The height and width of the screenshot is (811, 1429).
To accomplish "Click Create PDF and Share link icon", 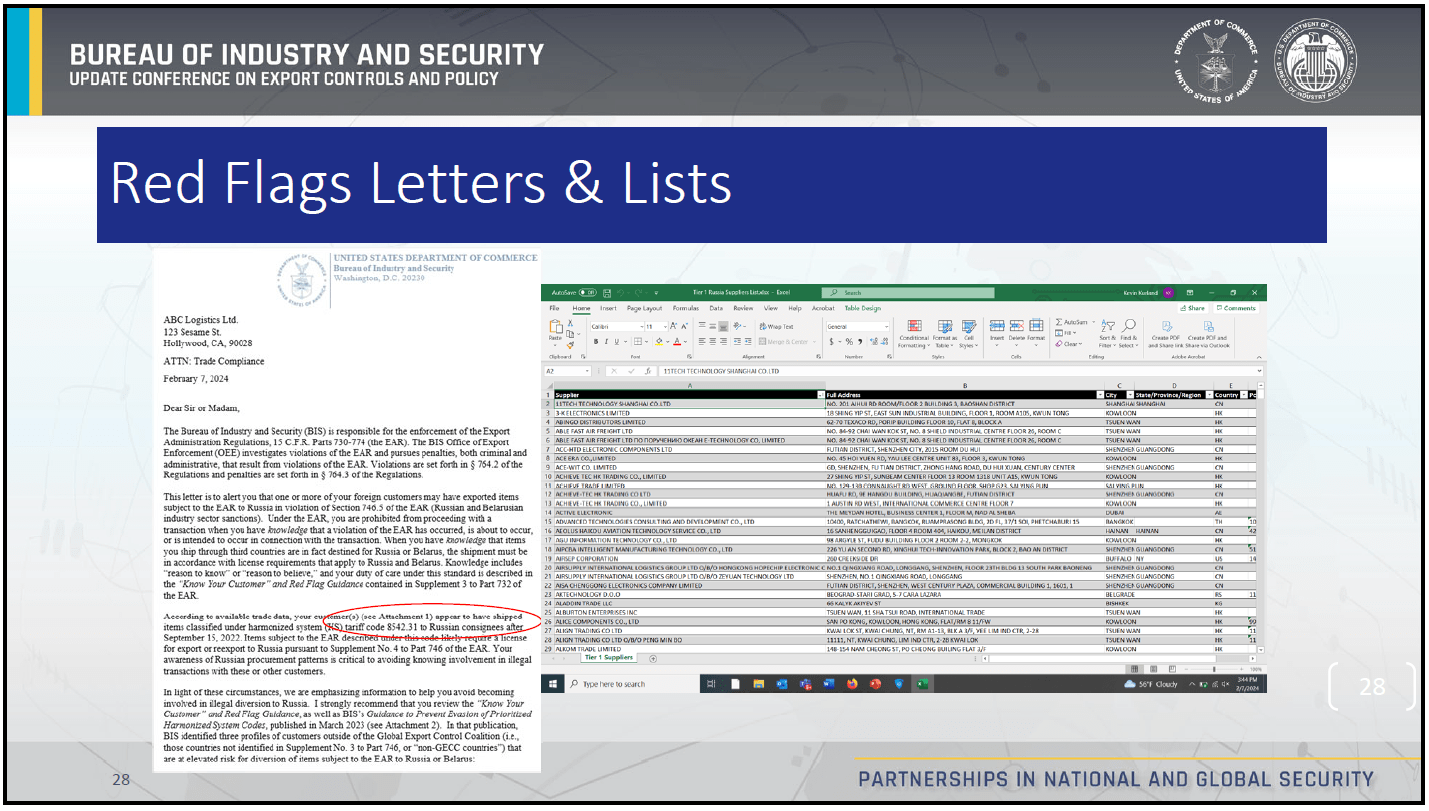I will point(1166,327).
